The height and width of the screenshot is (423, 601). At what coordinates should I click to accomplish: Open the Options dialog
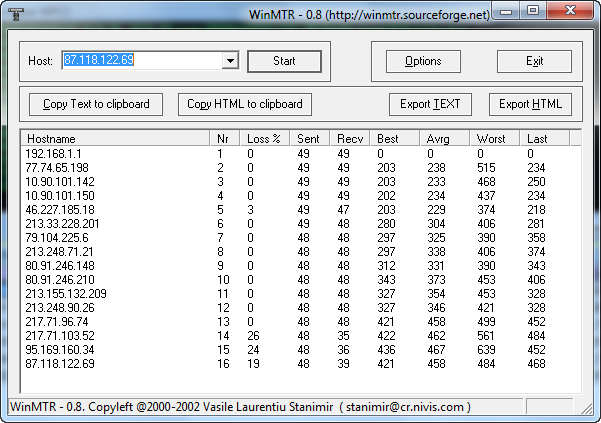(423, 61)
